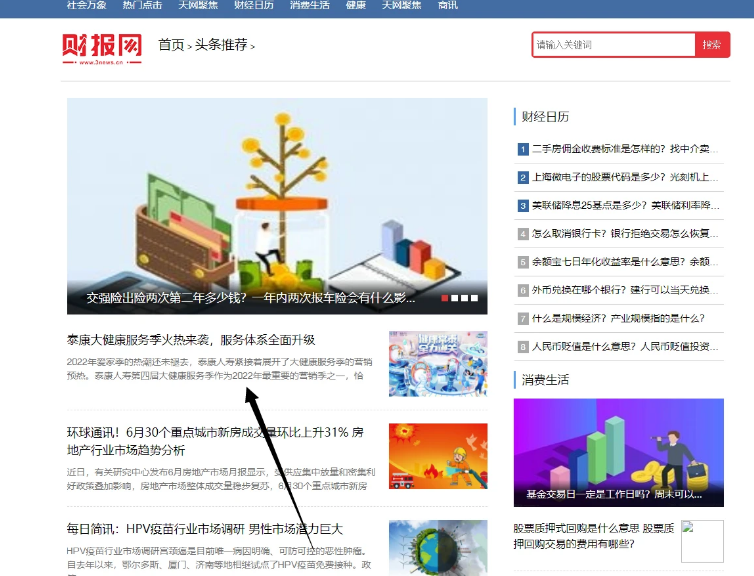Open ranked item 二手房佣金收费标准是怎样的
Viewport: 754px width, 576px height.
click(x=625, y=149)
